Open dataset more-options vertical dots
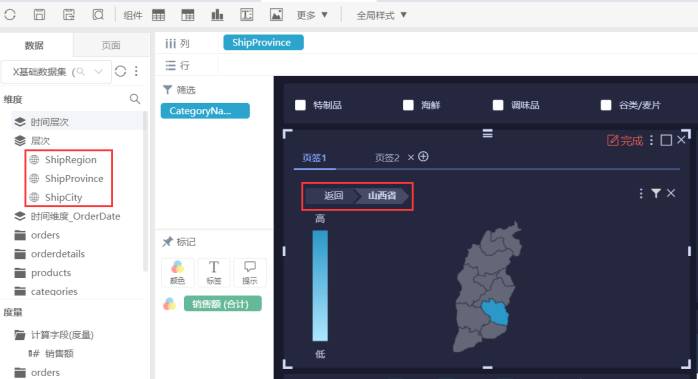The image size is (698, 379). [136, 71]
